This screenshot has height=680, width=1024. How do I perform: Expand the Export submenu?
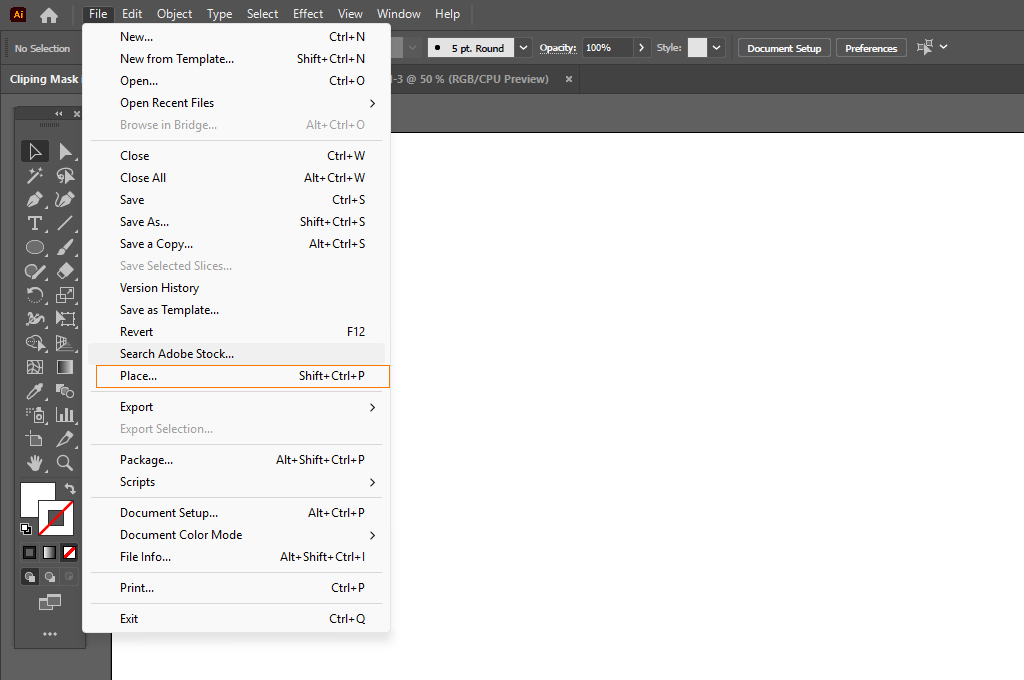click(372, 408)
